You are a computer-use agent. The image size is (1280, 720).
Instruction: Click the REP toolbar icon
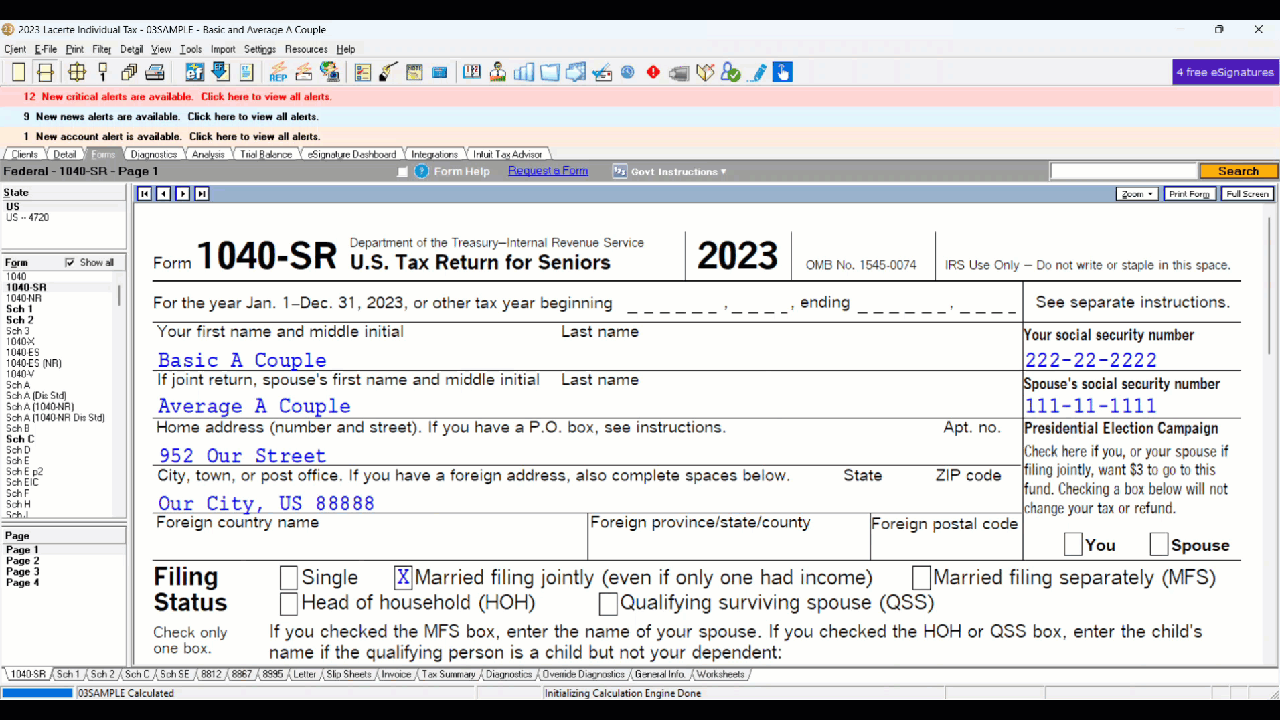[x=278, y=72]
